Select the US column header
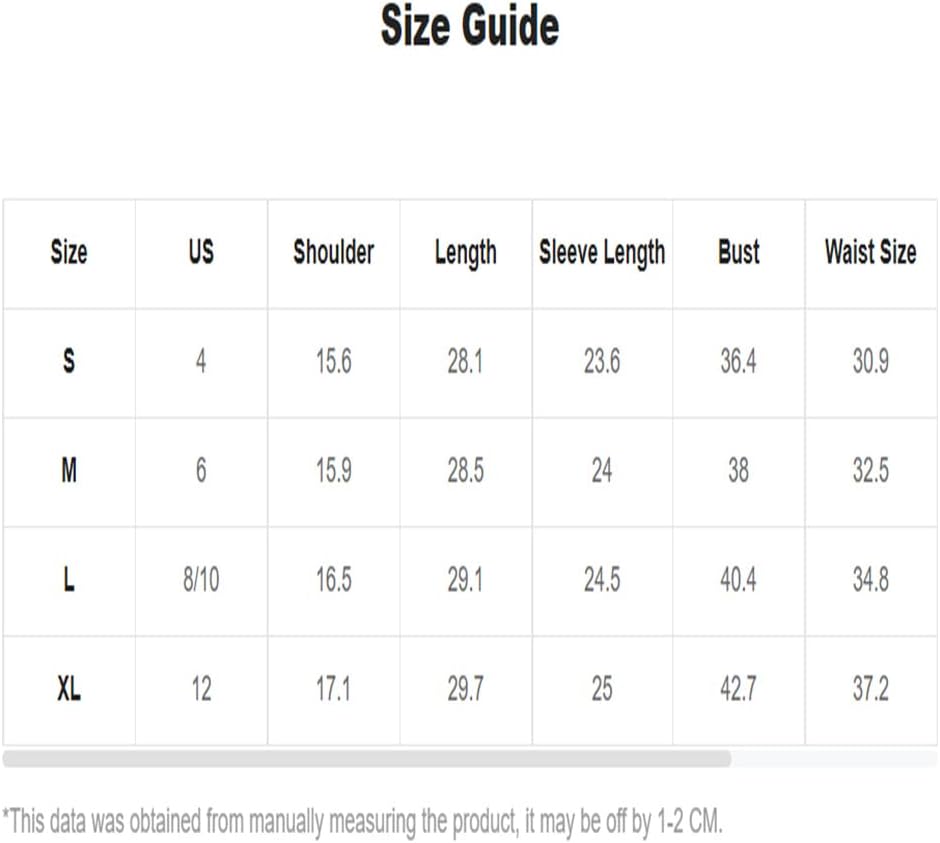Image resolution: width=940 pixels, height=843 pixels. click(201, 252)
